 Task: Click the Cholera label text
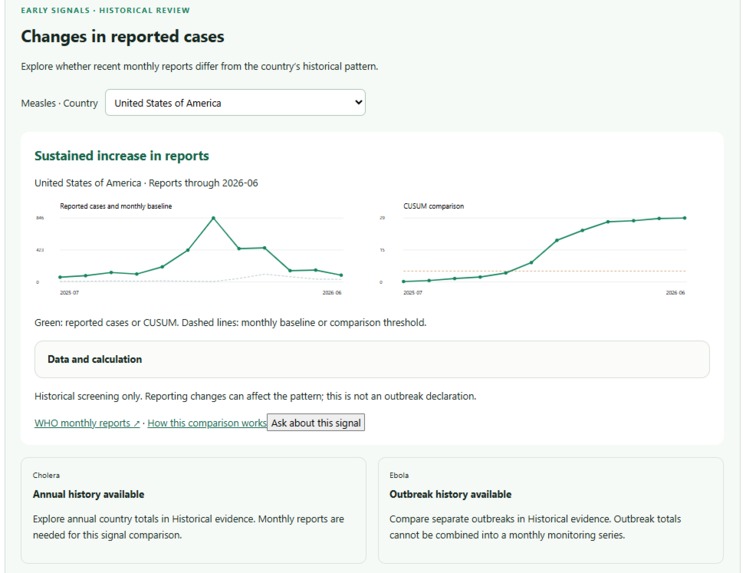(46, 475)
